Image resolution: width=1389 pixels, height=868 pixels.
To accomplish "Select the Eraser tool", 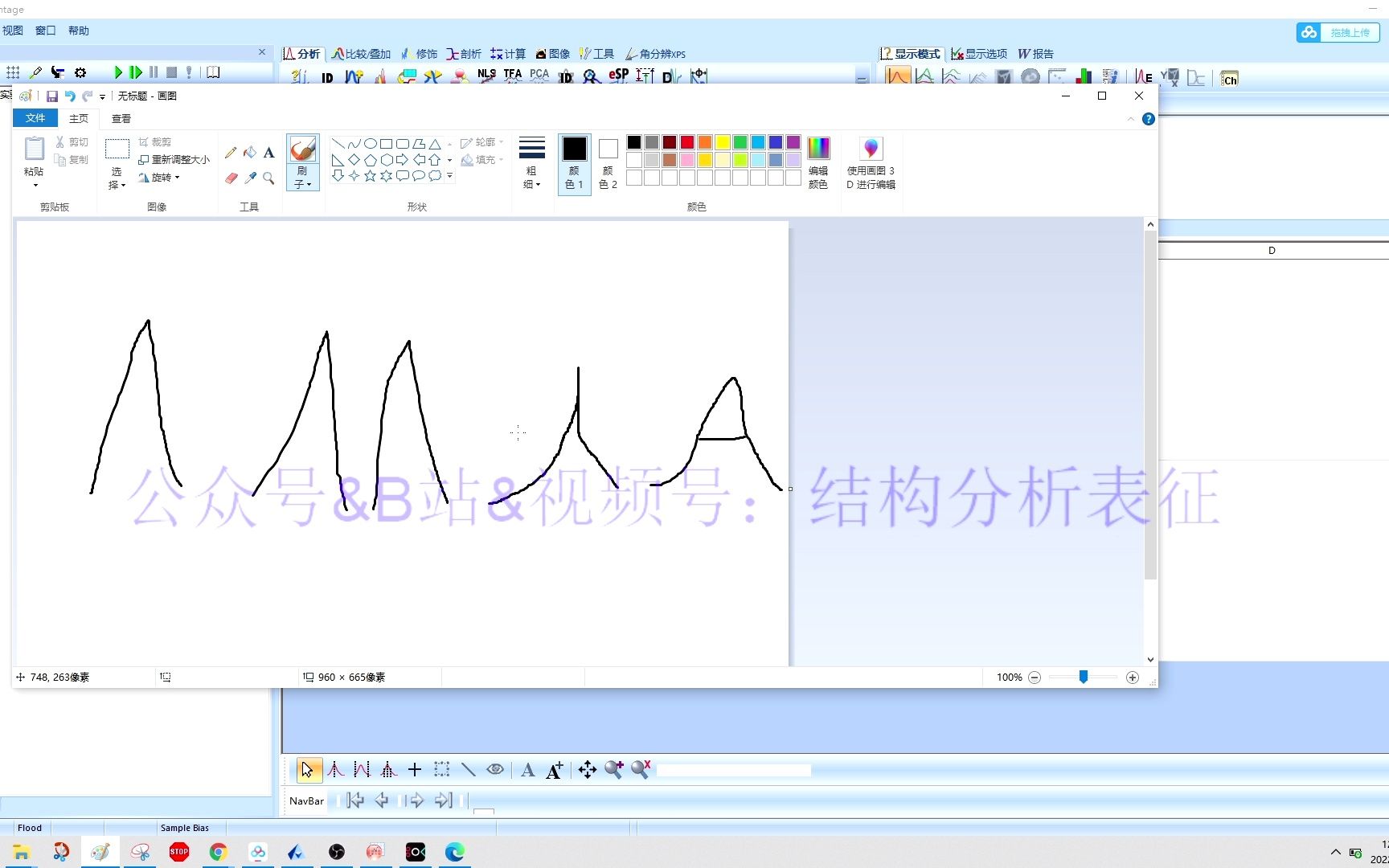I will click(x=231, y=178).
